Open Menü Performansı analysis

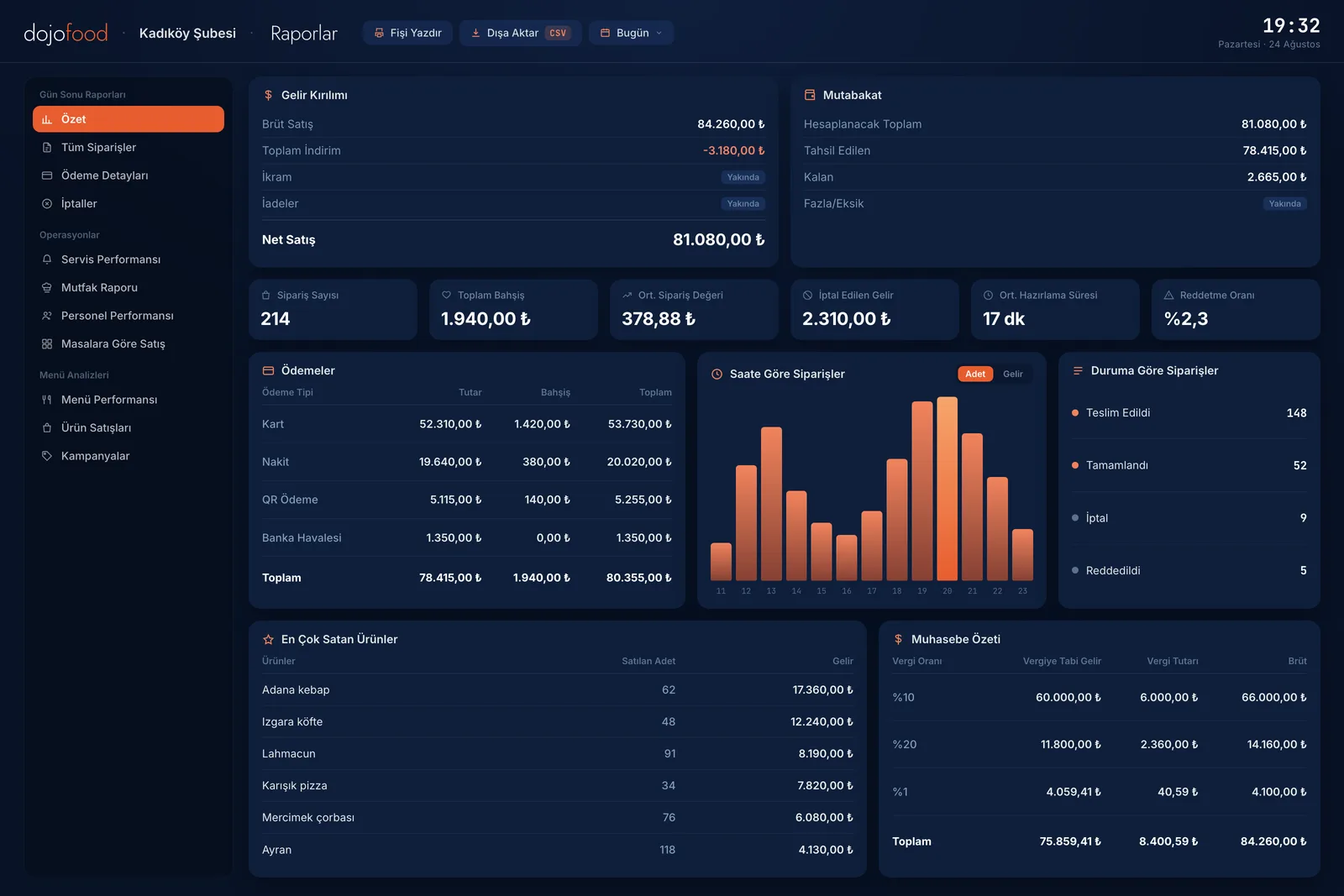point(129,400)
